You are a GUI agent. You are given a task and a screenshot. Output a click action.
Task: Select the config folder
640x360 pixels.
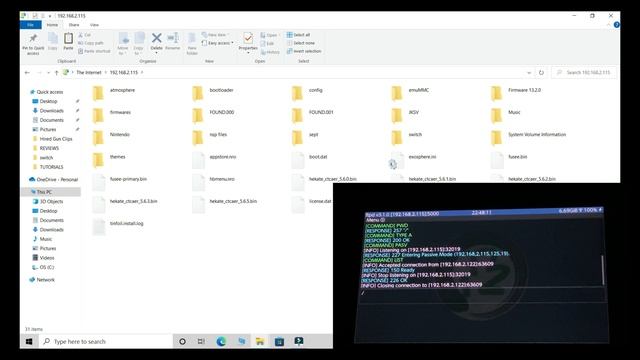click(x=307, y=93)
